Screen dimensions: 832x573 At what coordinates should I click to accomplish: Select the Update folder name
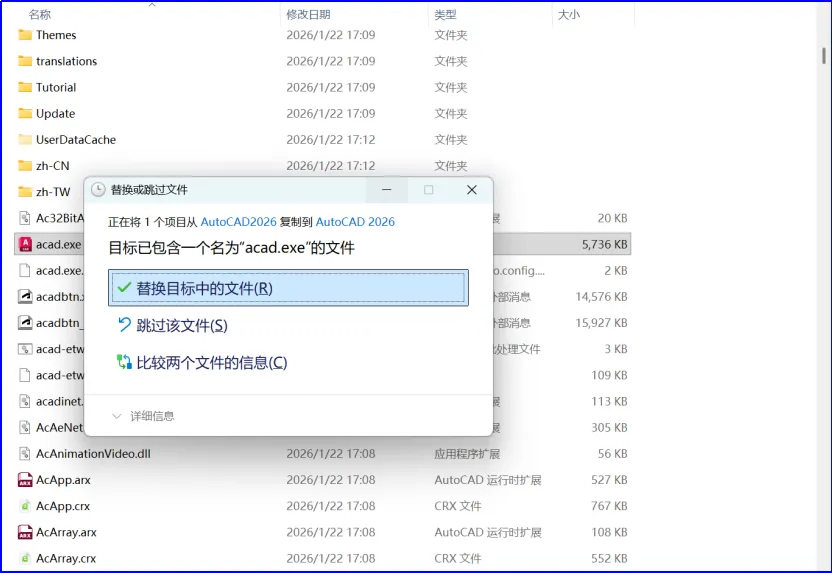[x=55, y=114]
